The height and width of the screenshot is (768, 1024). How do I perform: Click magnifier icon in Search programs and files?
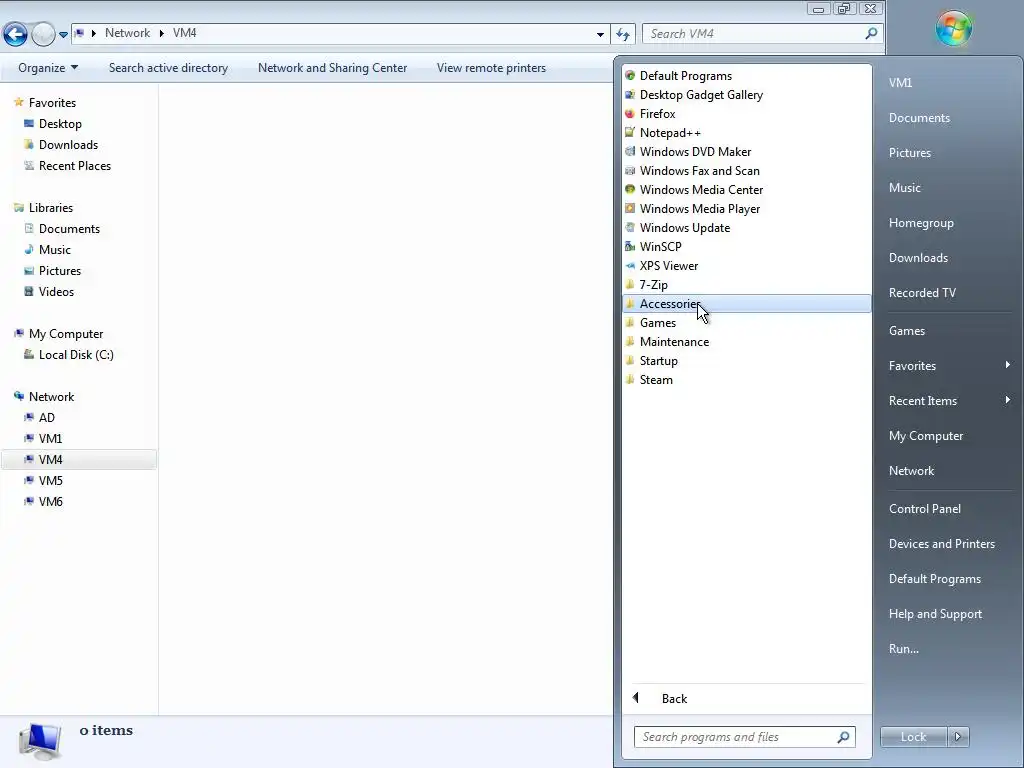(x=843, y=737)
